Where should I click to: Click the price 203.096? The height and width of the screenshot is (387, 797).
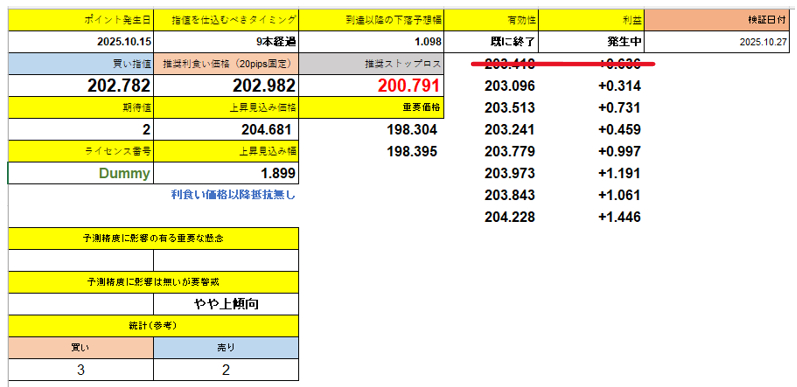(x=510, y=86)
